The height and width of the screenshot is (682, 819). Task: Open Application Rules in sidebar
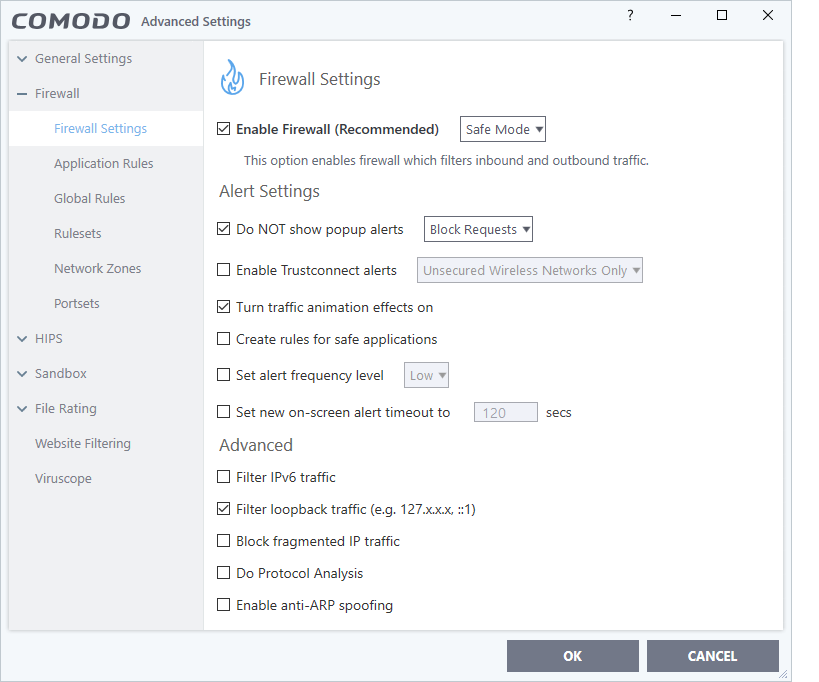(103, 164)
